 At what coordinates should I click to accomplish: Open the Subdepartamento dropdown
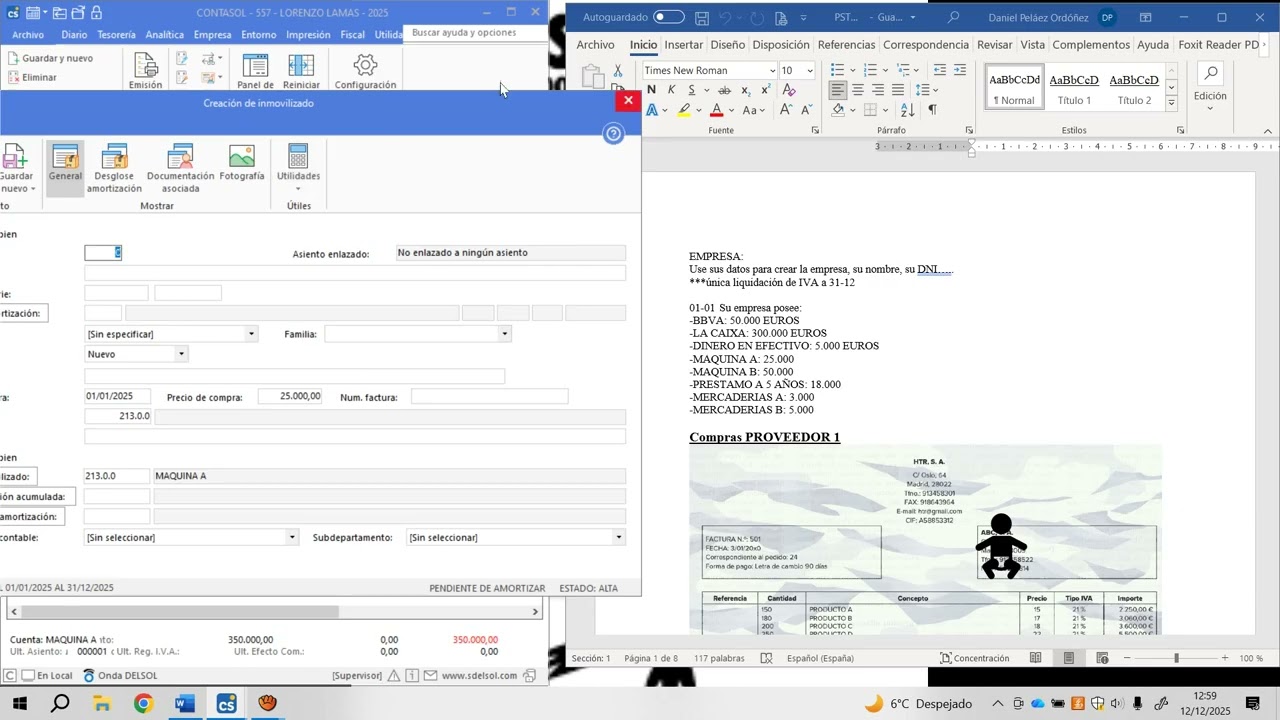click(619, 538)
